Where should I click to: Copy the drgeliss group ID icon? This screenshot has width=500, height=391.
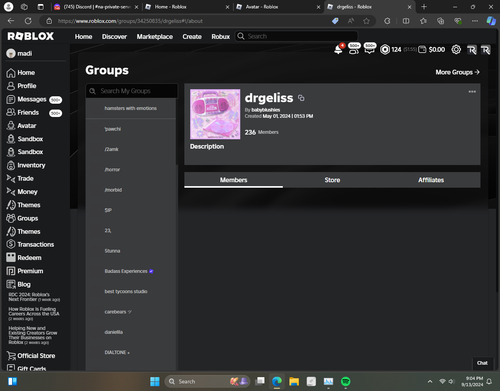tap(301, 98)
